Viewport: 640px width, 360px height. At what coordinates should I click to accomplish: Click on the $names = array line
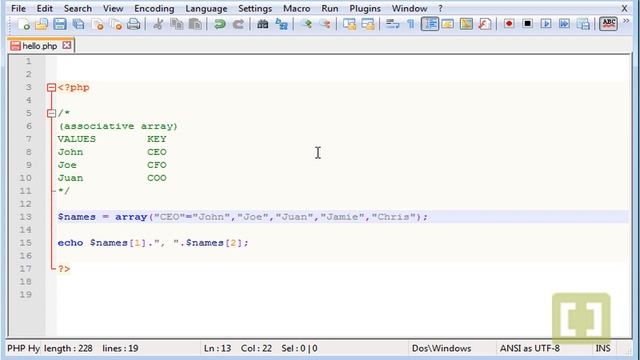tap(243, 217)
